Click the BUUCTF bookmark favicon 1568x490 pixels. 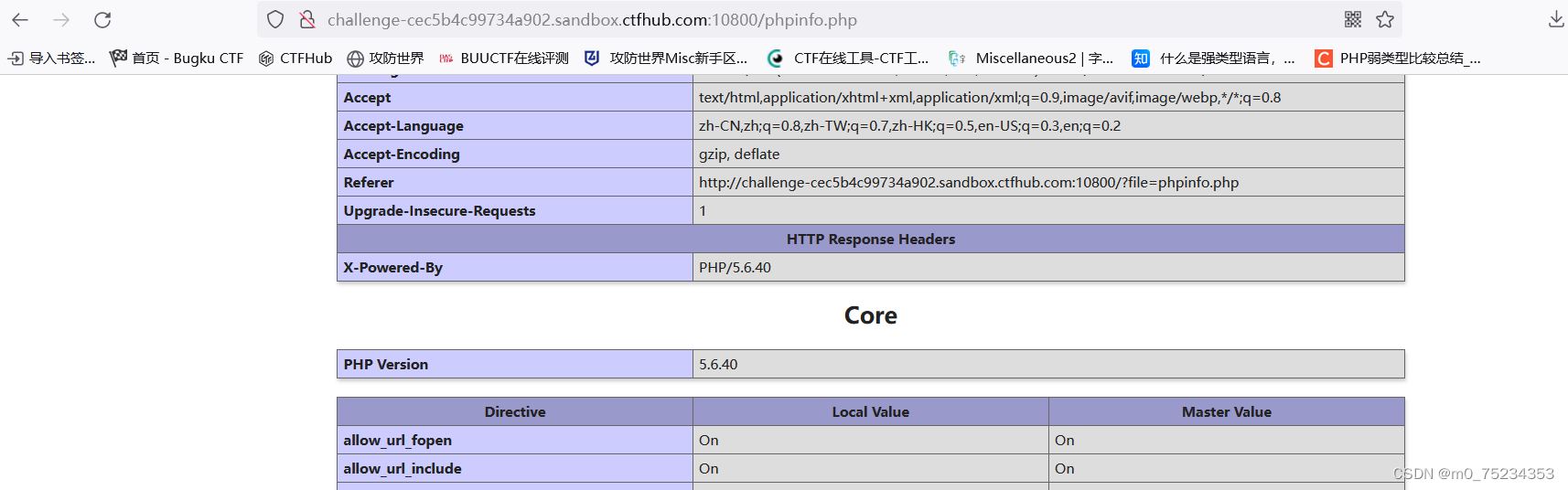pyautogui.click(x=446, y=59)
